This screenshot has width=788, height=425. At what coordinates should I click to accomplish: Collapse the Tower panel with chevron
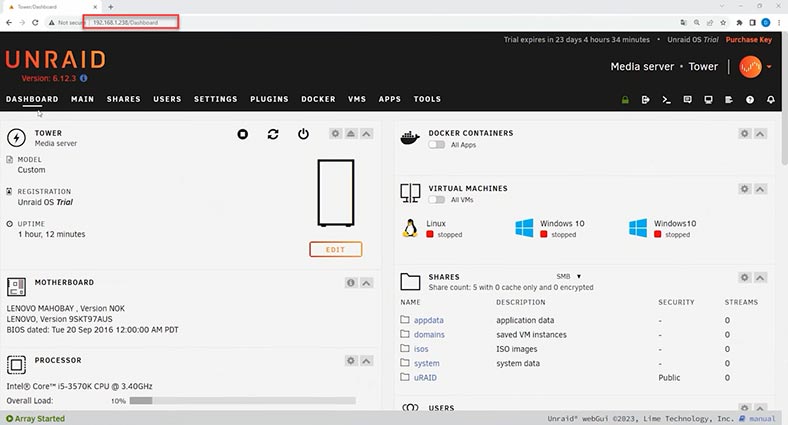point(366,134)
